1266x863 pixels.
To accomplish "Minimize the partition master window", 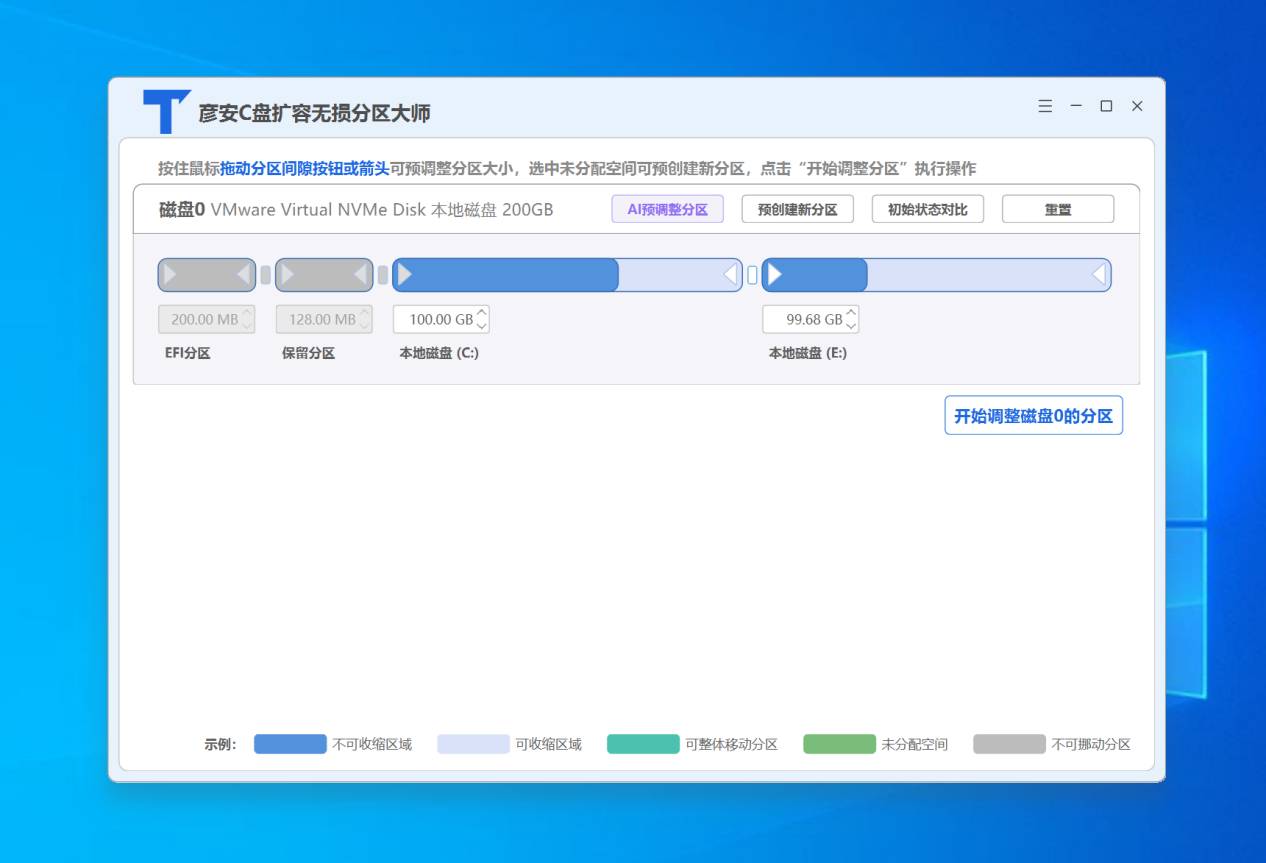I will coord(1076,106).
